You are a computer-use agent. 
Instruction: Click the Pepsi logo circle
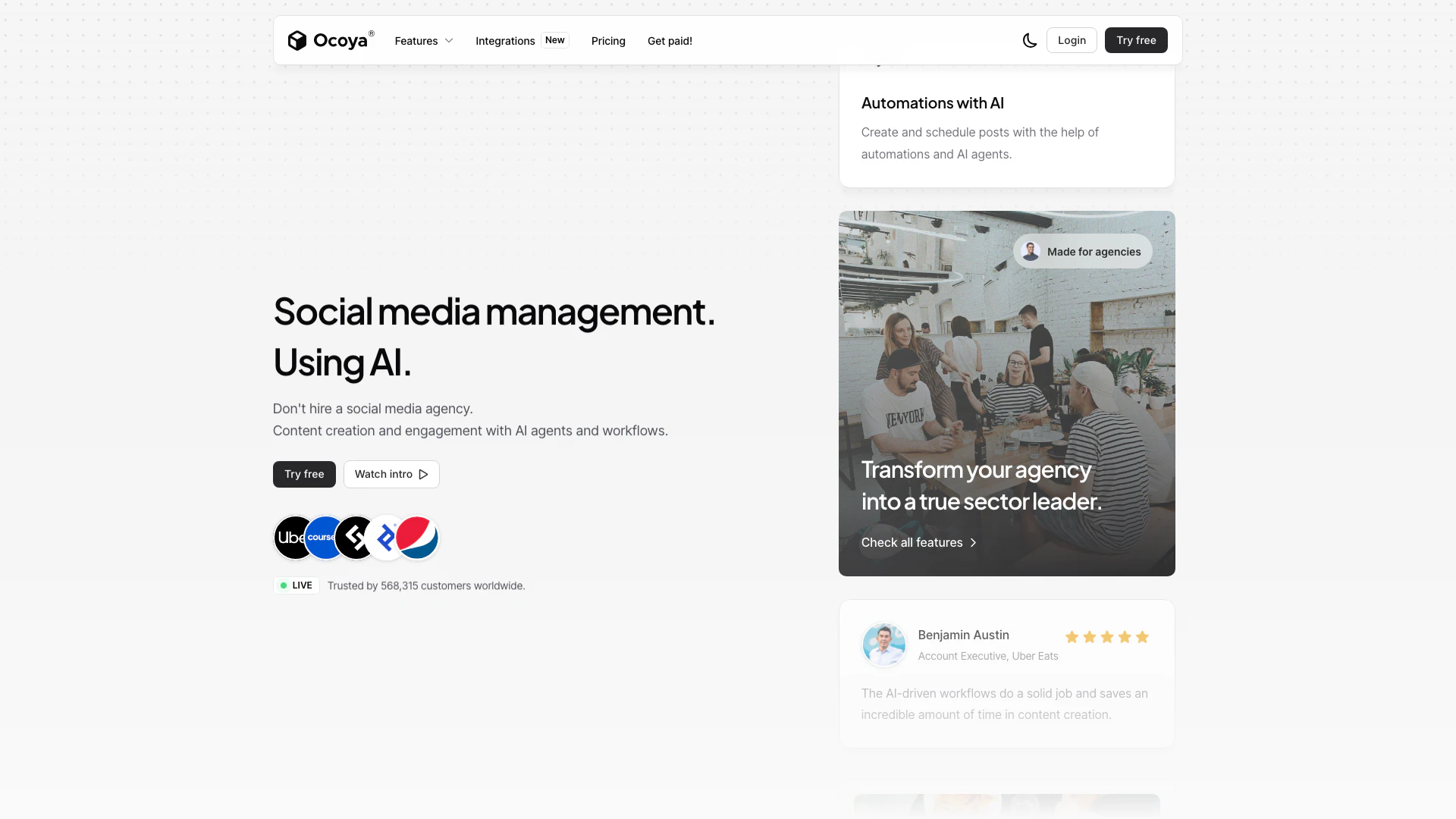pyautogui.click(x=419, y=538)
